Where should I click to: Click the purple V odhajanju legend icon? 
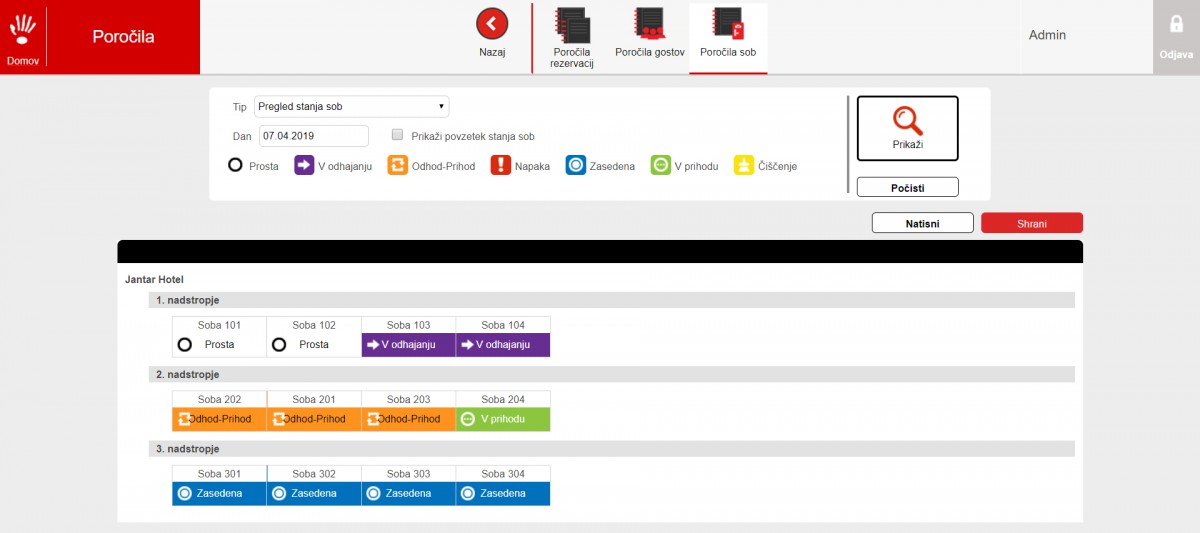(304, 165)
